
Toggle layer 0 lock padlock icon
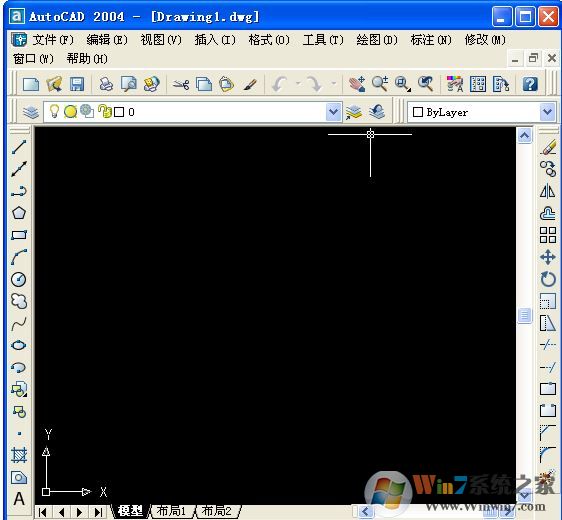tap(105, 111)
